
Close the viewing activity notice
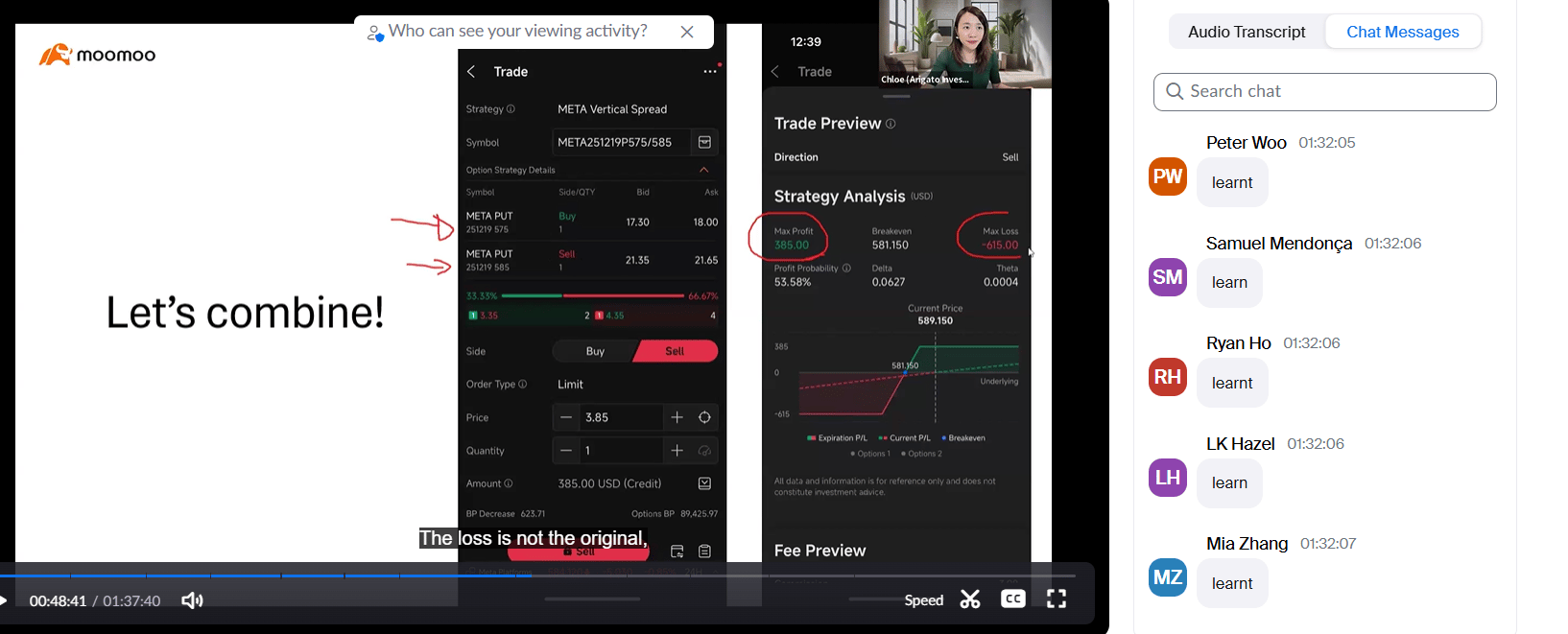tap(687, 32)
